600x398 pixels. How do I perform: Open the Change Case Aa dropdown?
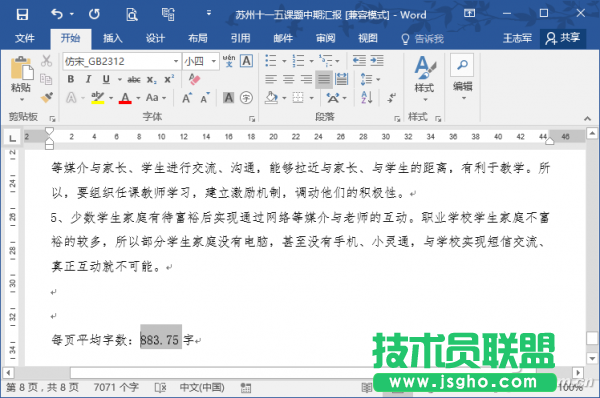(x=155, y=98)
